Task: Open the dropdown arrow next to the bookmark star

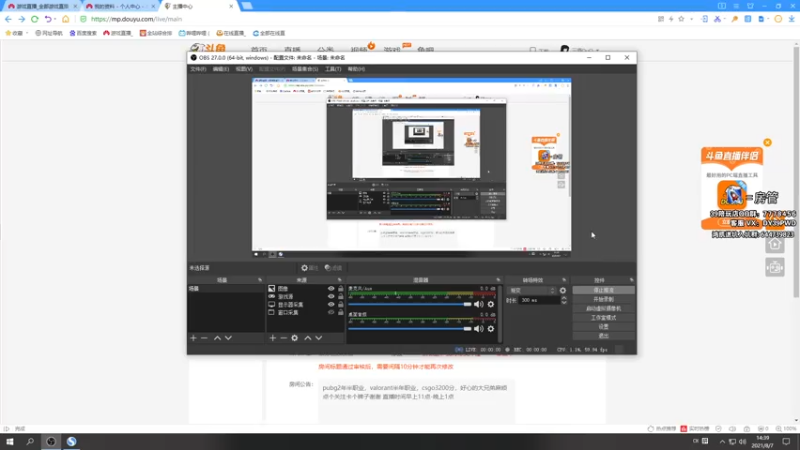Action: pos(691,19)
